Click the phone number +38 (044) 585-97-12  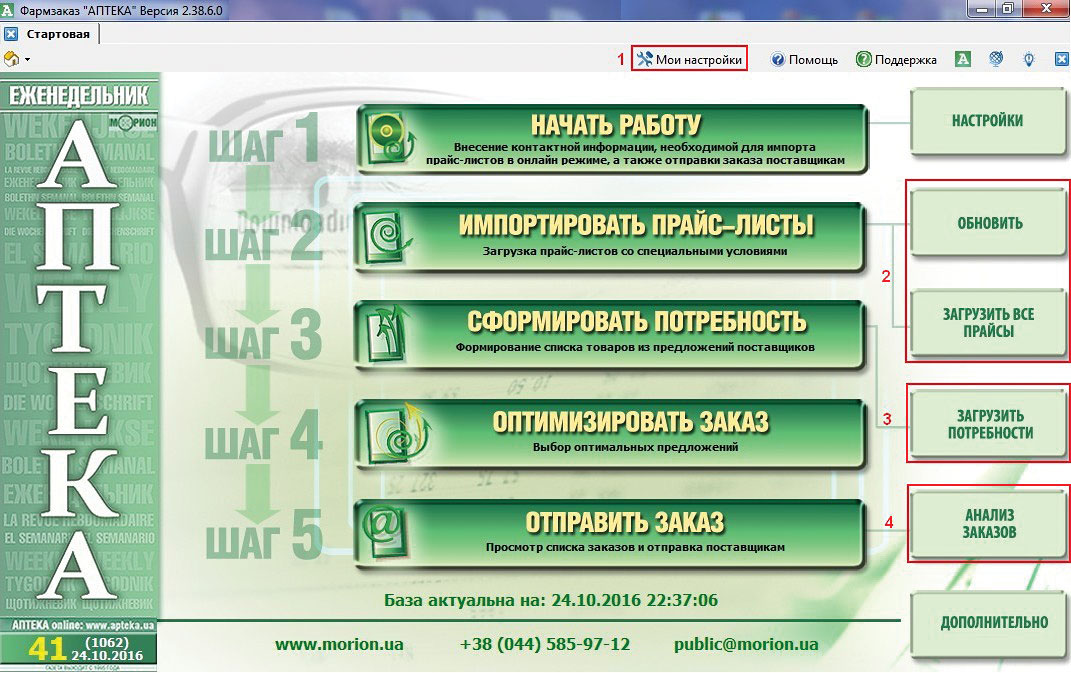coord(545,644)
